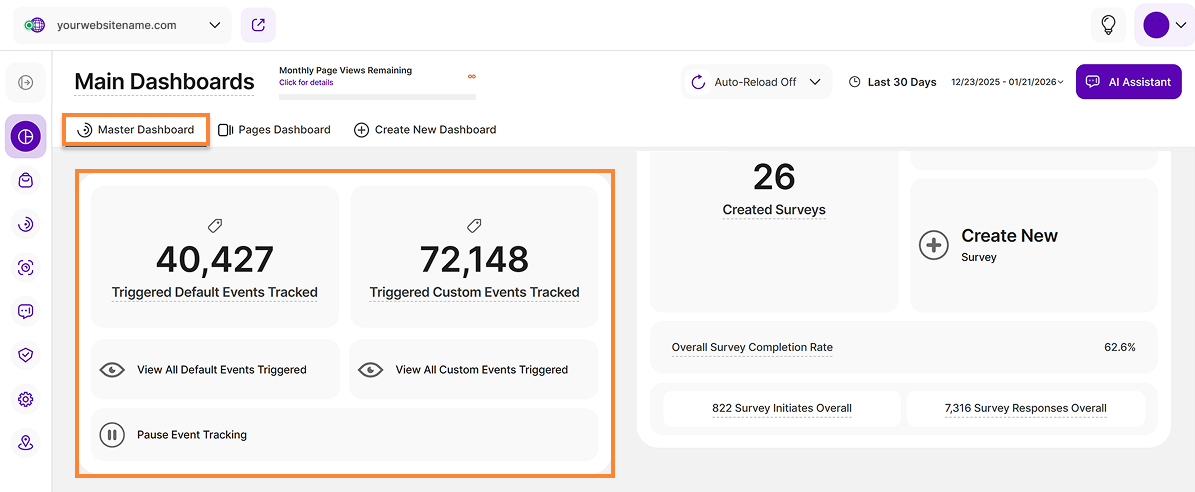Screen dimensions: 1195x492
Task: Open the shield check sidebar icon
Action: point(26,355)
